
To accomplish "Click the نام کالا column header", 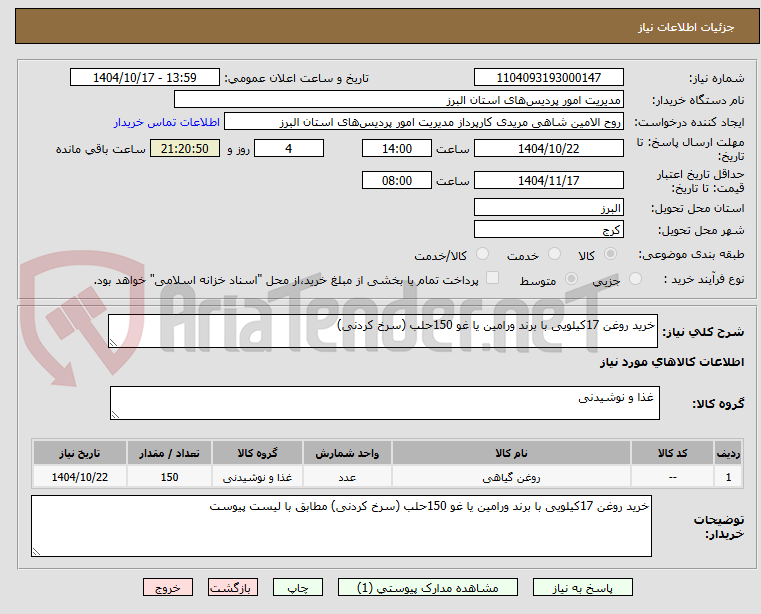I will click(511, 453).
